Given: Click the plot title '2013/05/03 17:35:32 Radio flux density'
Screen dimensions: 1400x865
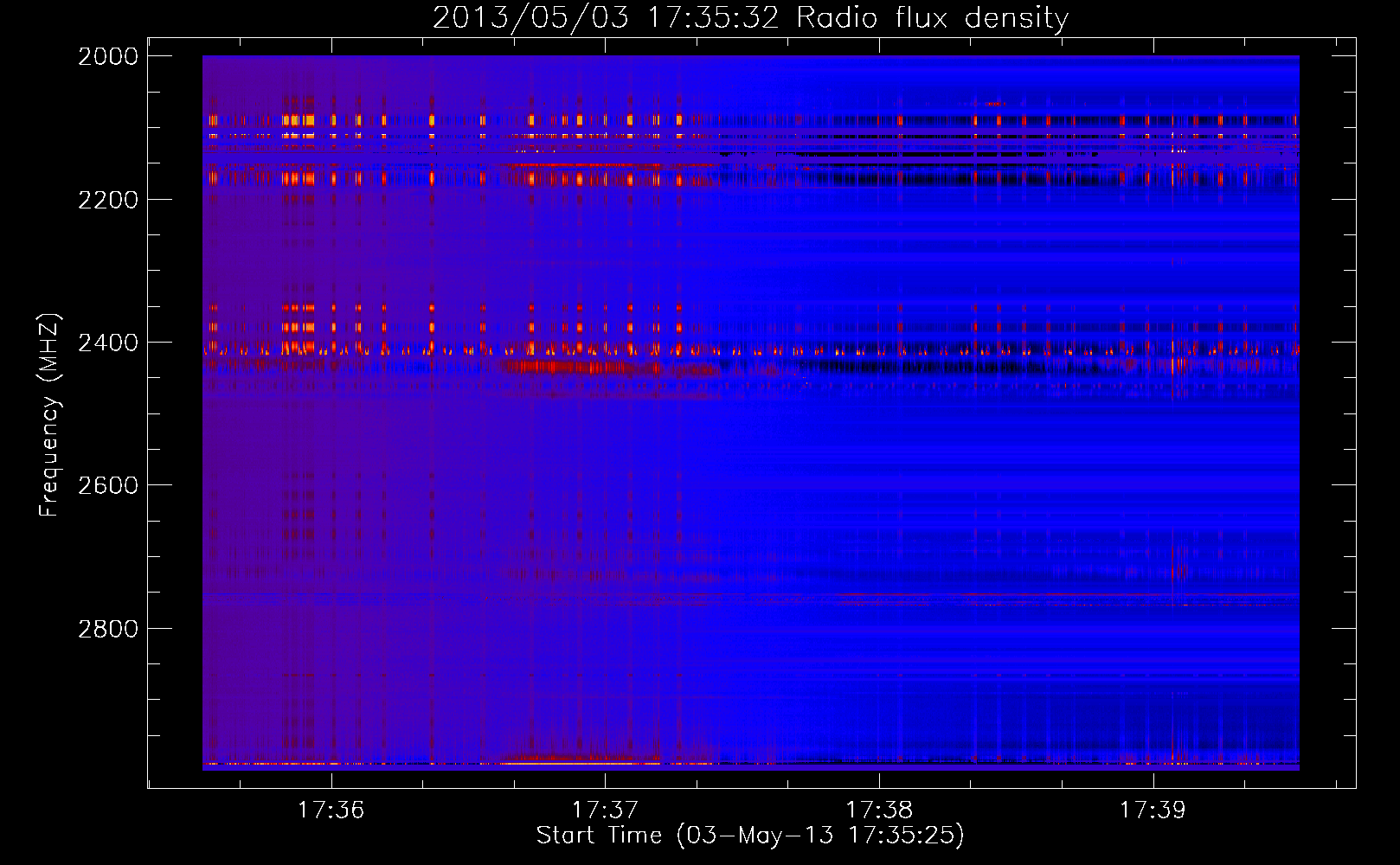Looking at the screenshot, I should (750, 18).
